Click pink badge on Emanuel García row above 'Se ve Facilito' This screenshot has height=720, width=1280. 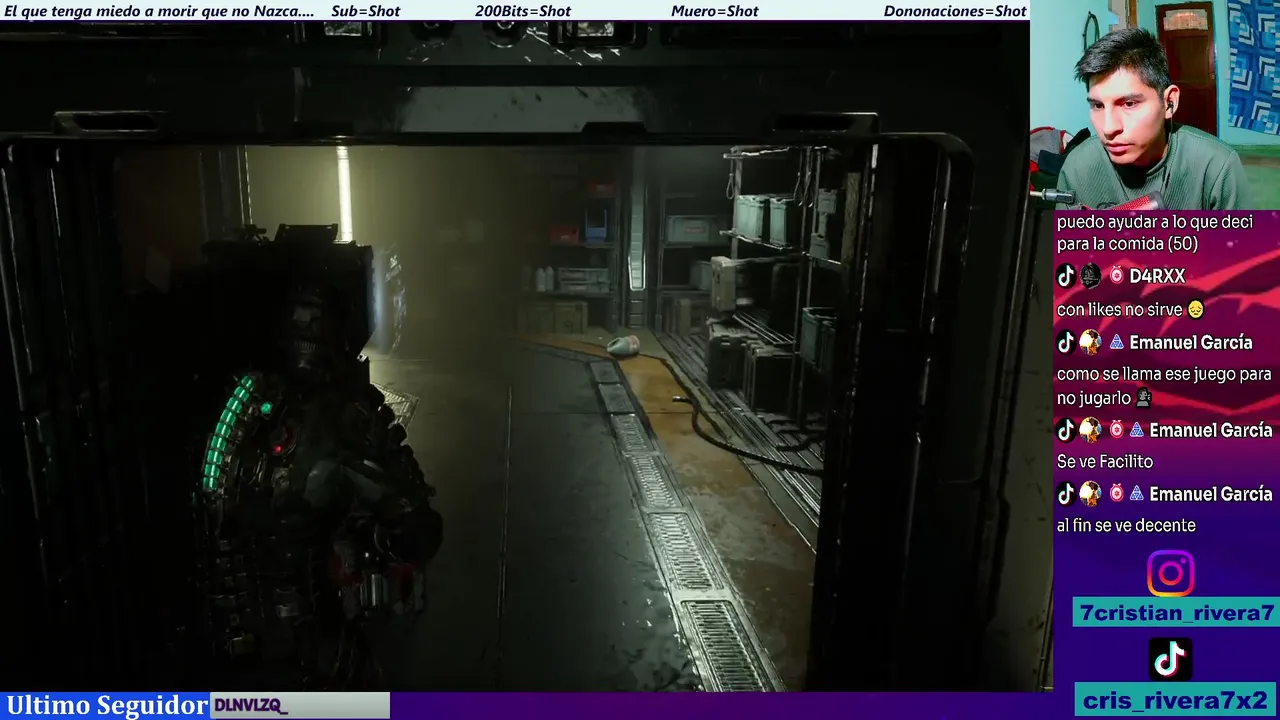(x=1116, y=430)
